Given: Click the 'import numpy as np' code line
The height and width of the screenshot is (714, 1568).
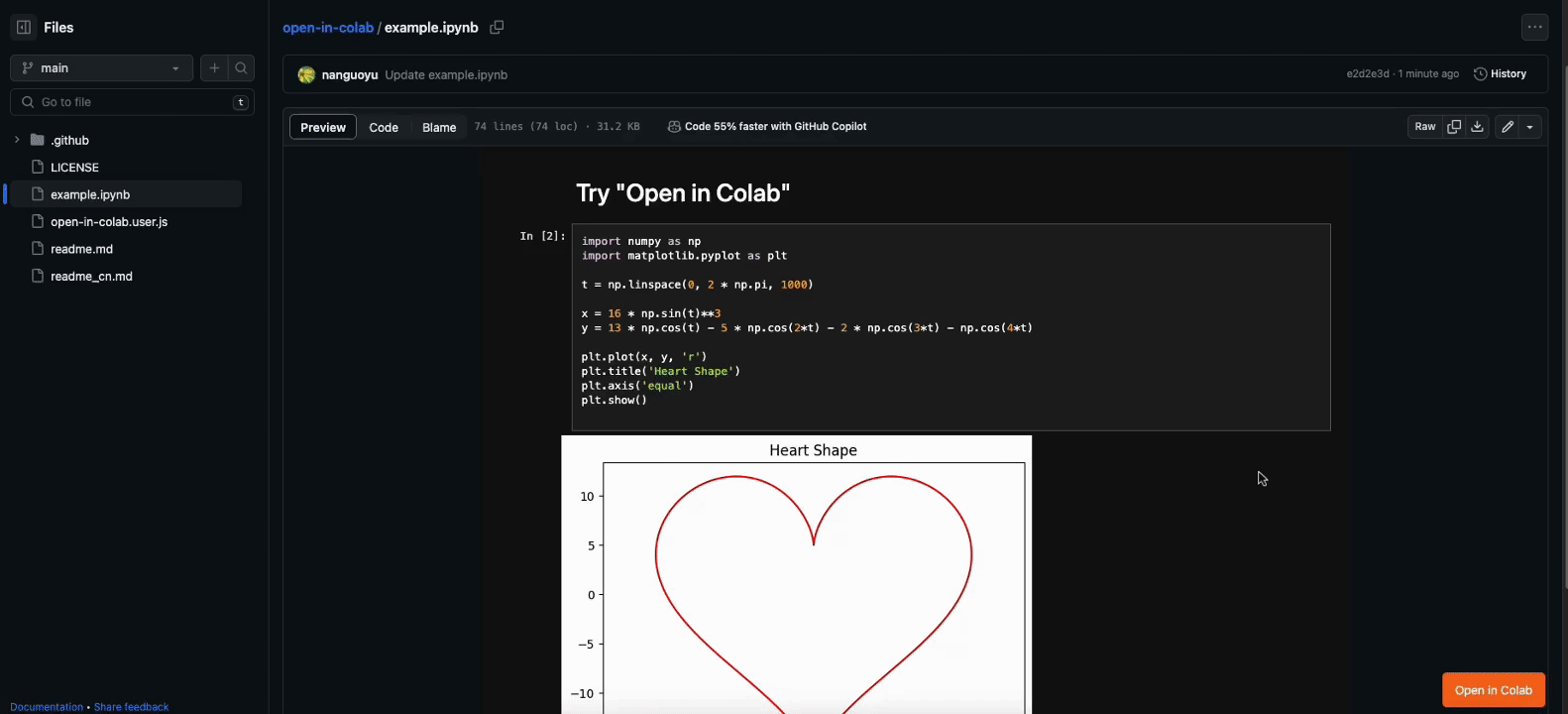Looking at the screenshot, I should (641, 241).
